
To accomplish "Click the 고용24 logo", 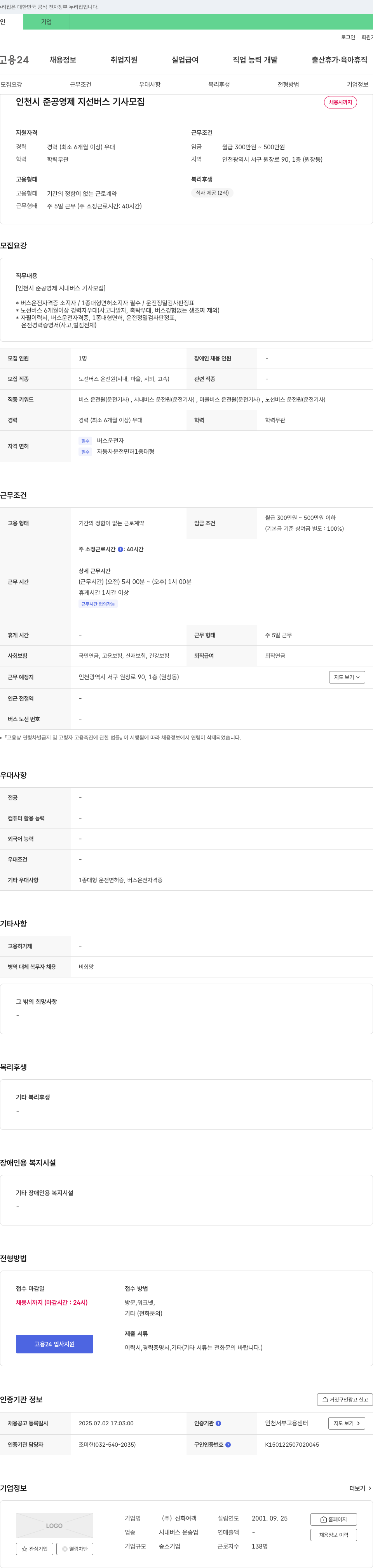I will (x=14, y=59).
